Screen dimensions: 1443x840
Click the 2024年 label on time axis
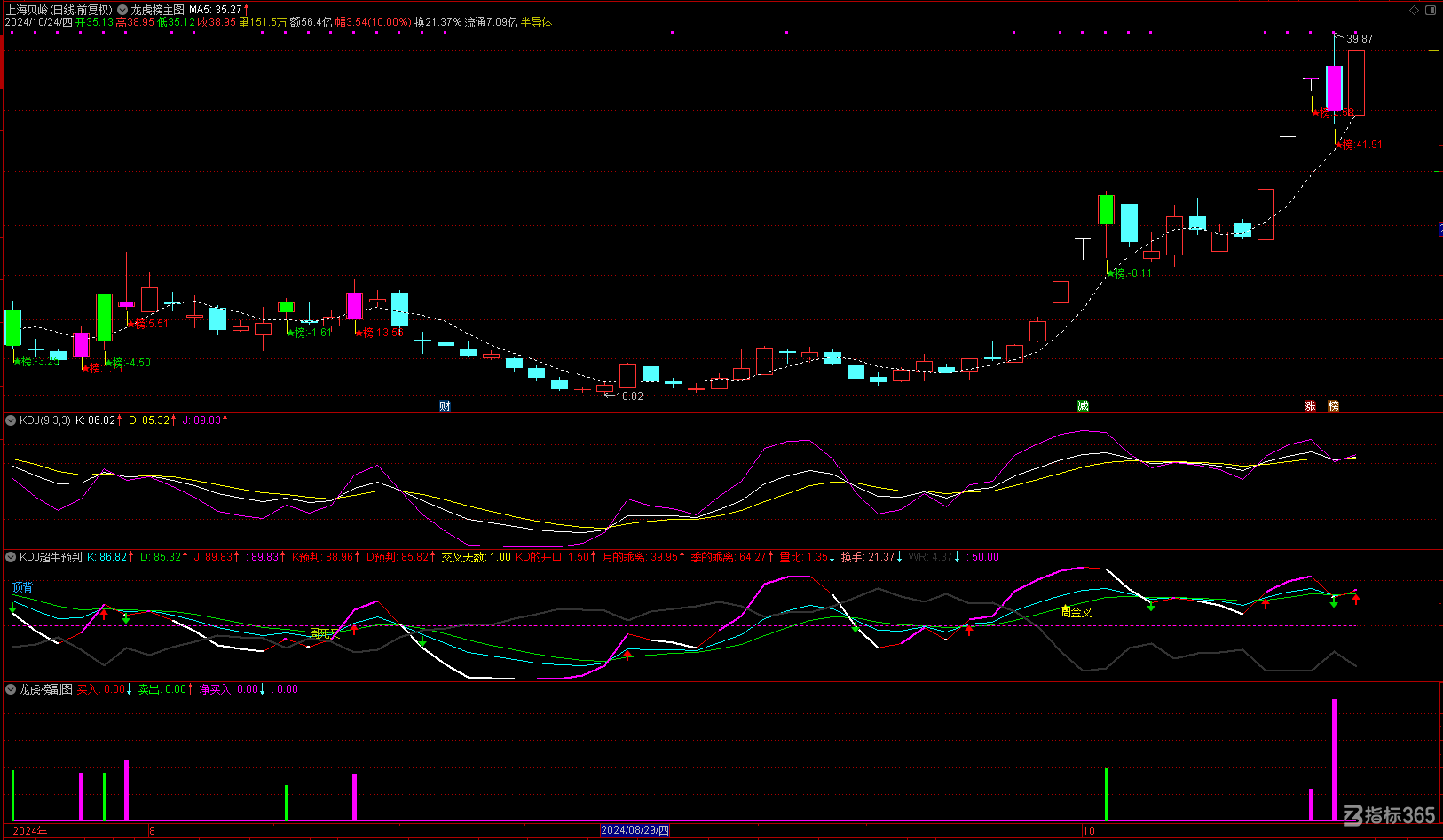tap(31, 831)
